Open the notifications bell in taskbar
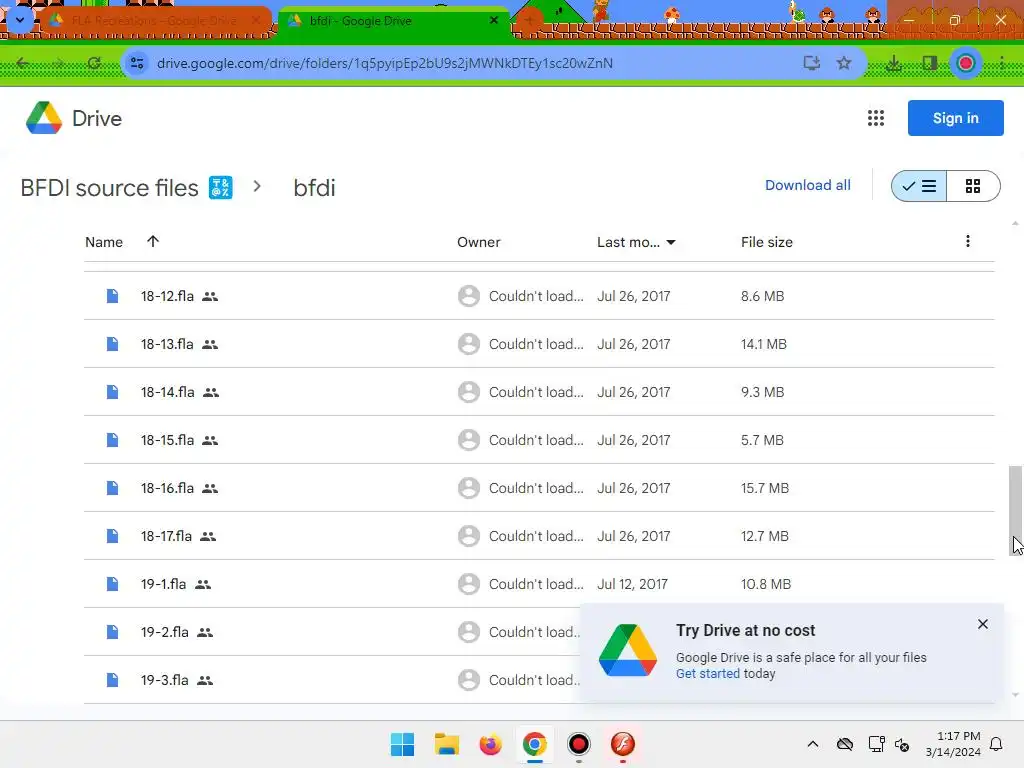Viewport: 1024px width, 768px height. pos(996,744)
